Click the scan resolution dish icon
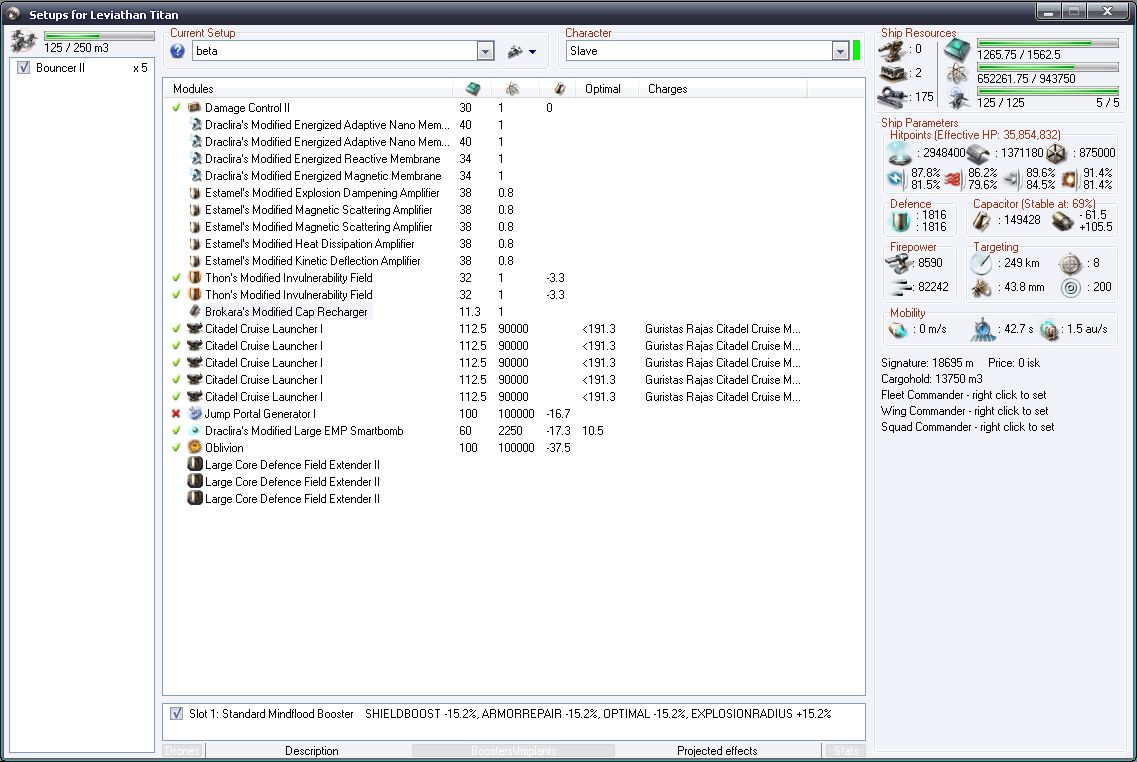Screen dimensions: 1137x762 (981, 288)
